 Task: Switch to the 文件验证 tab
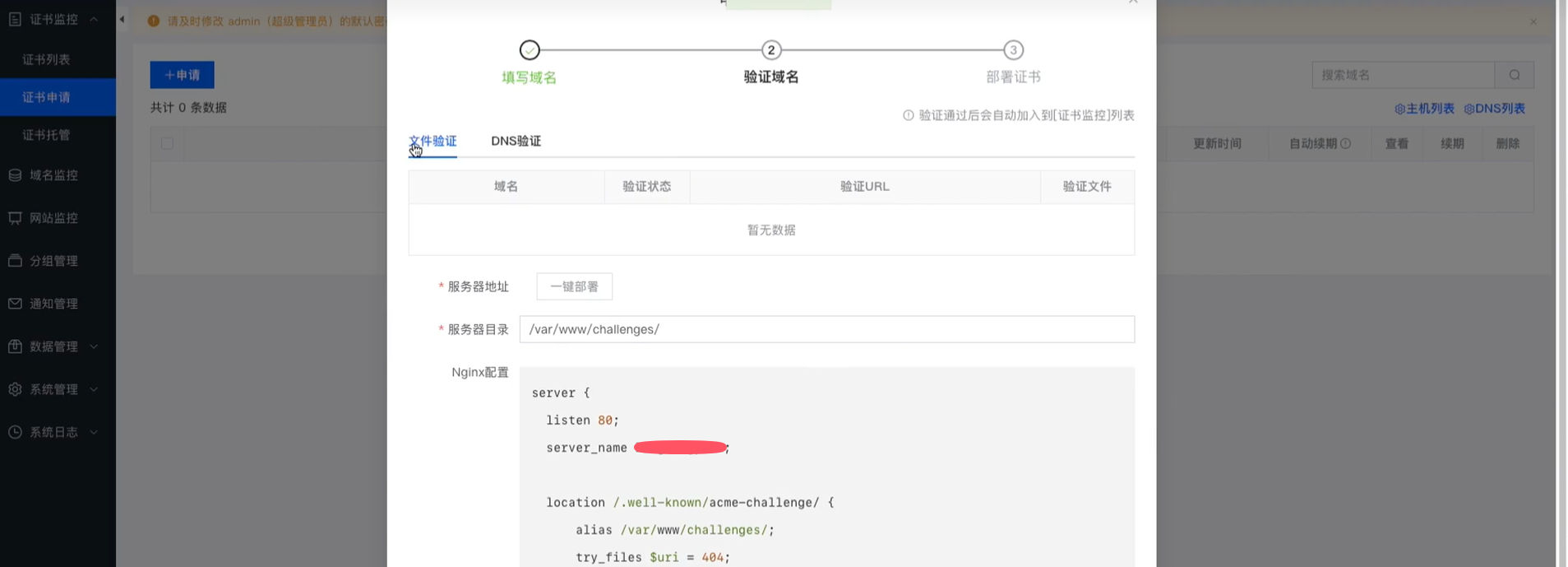433,141
